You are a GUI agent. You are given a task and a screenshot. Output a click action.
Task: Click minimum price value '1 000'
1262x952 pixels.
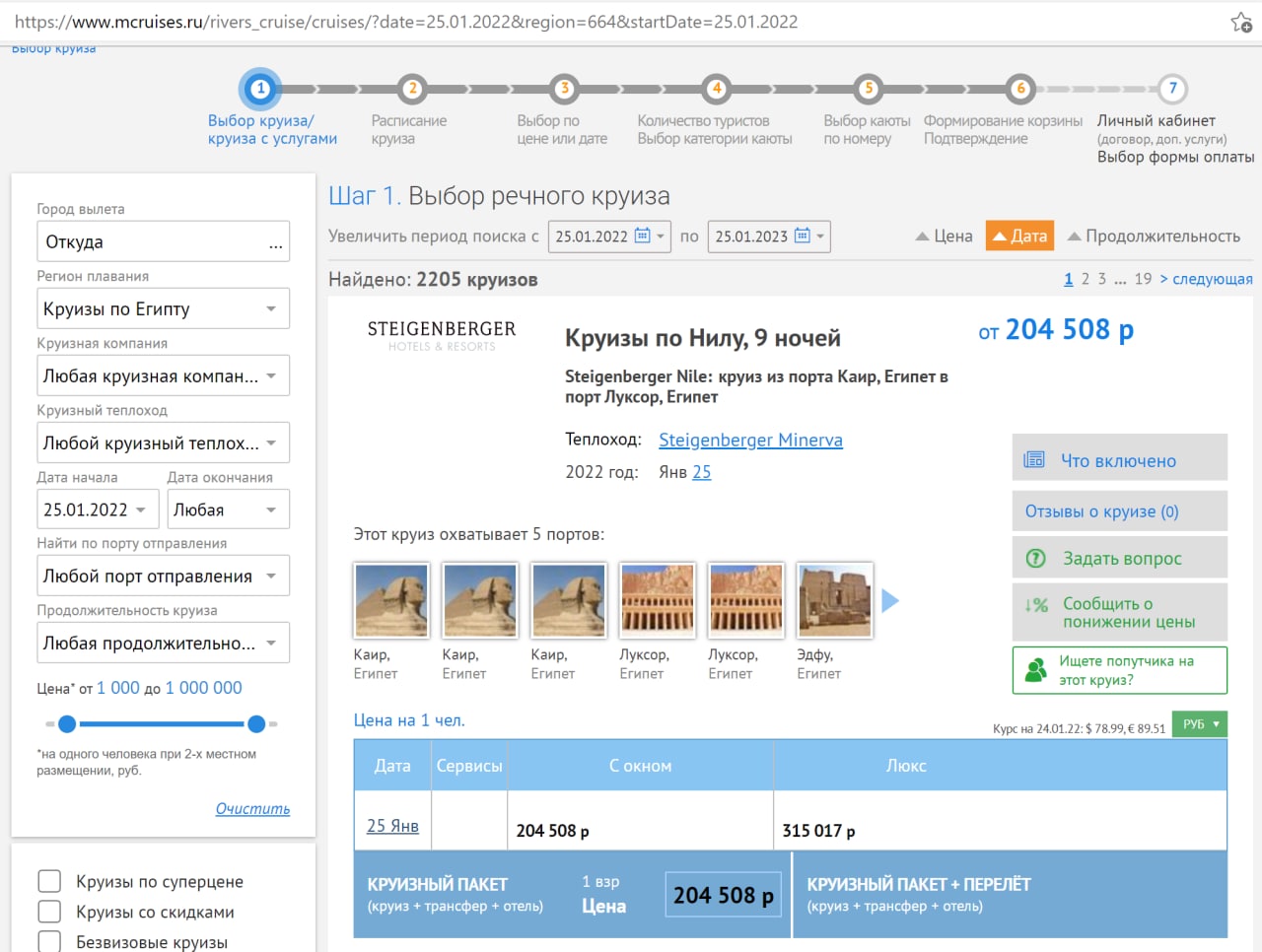[x=118, y=688]
